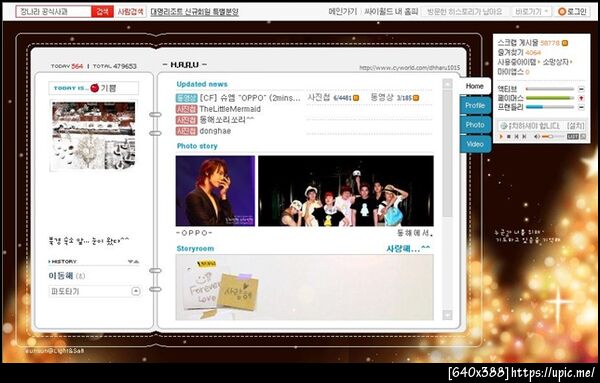Click the red up-arrow icon beside 페이머스 gauge
The image size is (600, 383).
click(581, 98)
